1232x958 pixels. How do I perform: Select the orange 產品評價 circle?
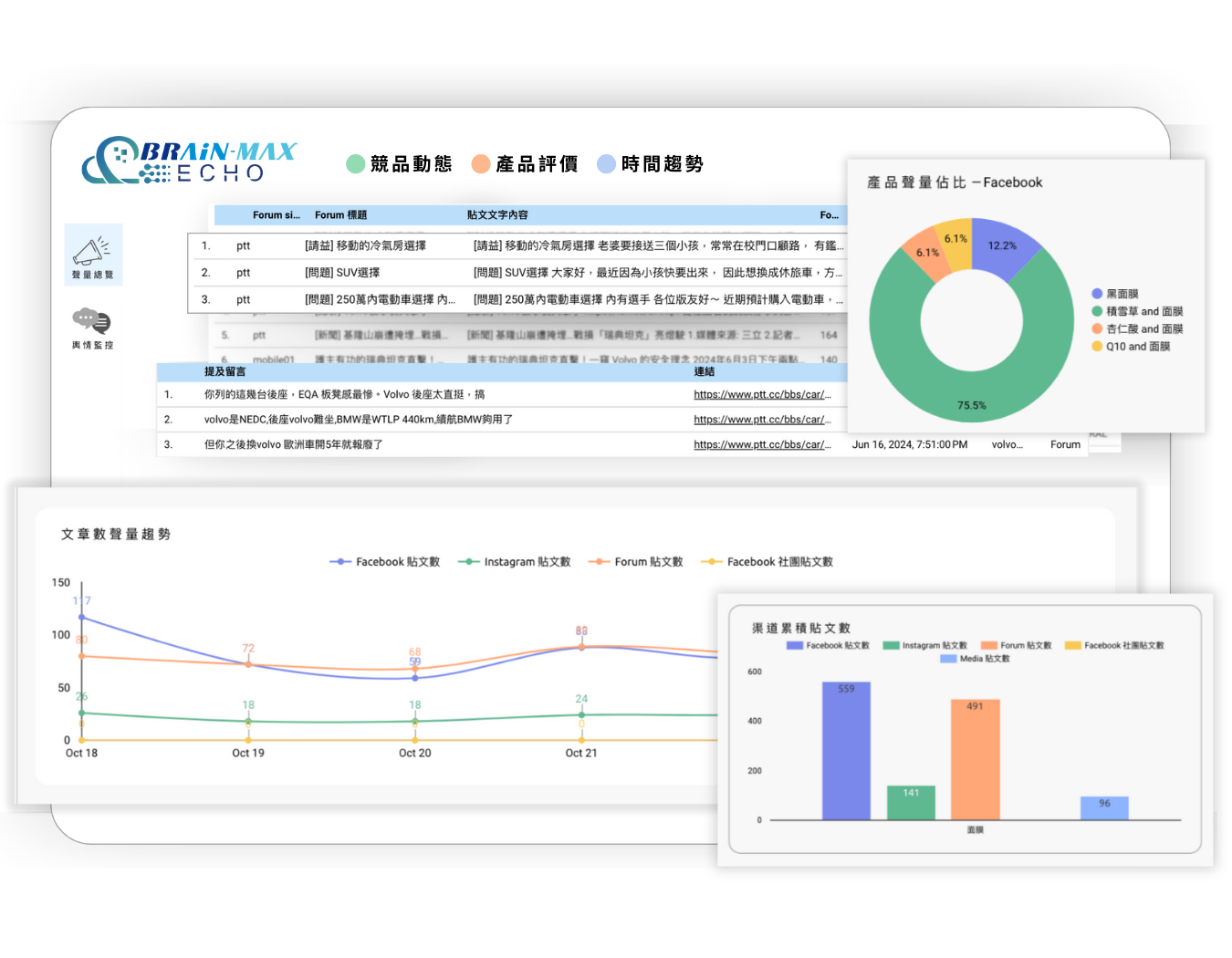481,164
